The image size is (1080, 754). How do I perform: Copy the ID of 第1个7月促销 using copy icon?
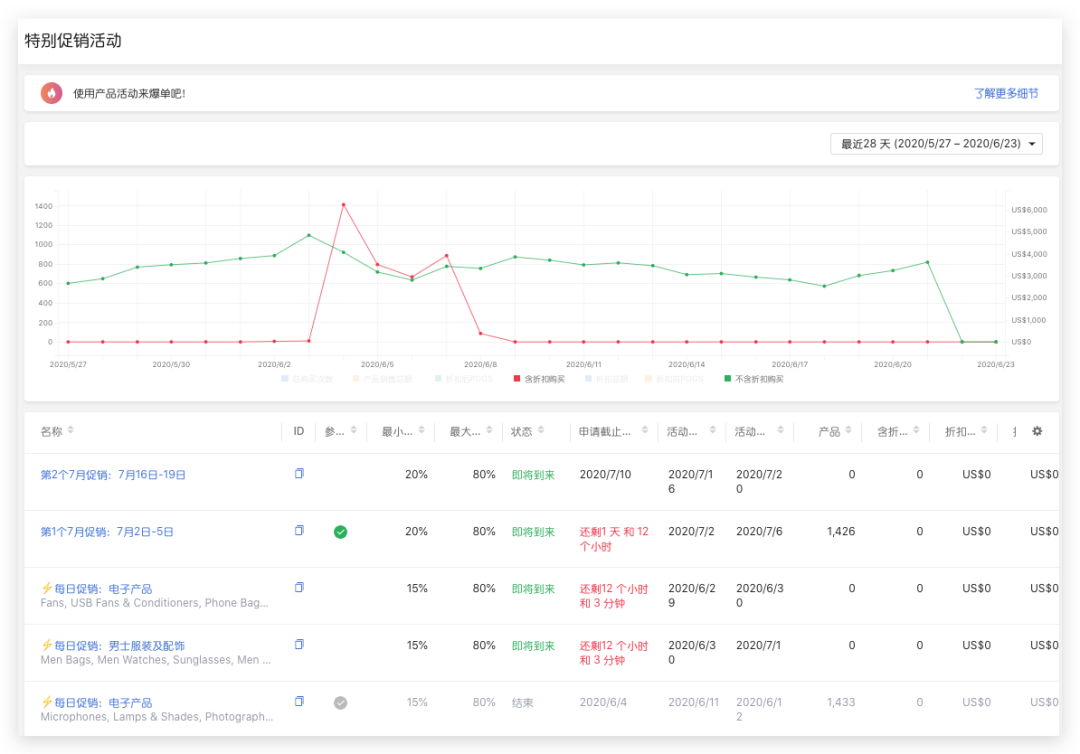pos(299,531)
